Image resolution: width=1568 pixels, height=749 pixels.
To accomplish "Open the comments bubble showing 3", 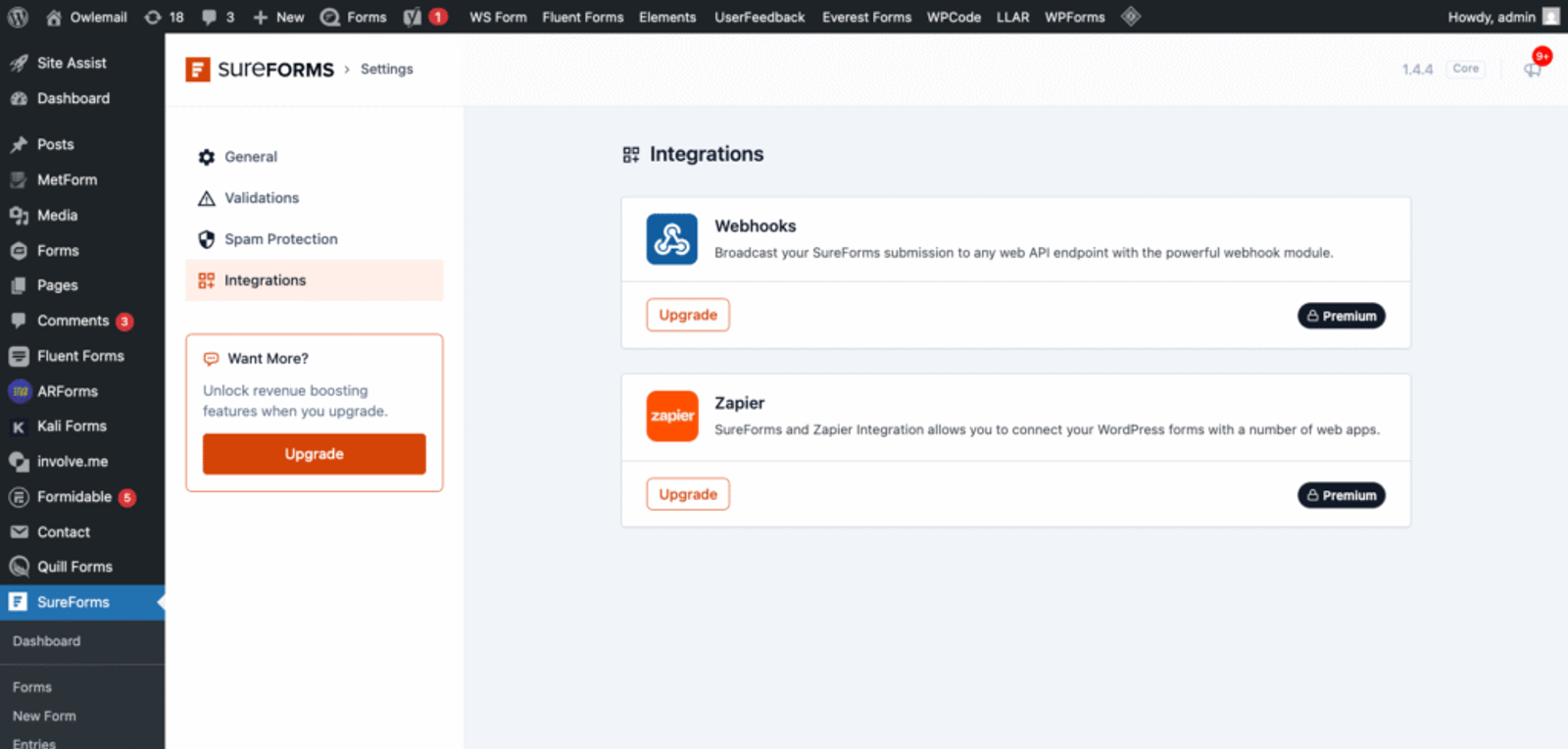I will tap(218, 17).
